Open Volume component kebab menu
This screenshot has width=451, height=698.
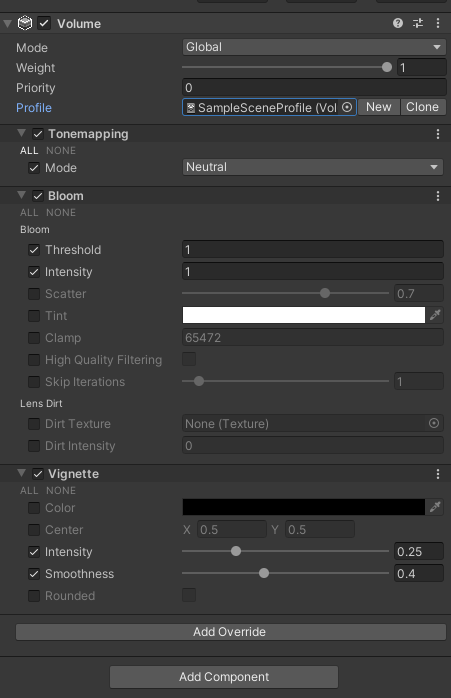[x=438, y=23]
